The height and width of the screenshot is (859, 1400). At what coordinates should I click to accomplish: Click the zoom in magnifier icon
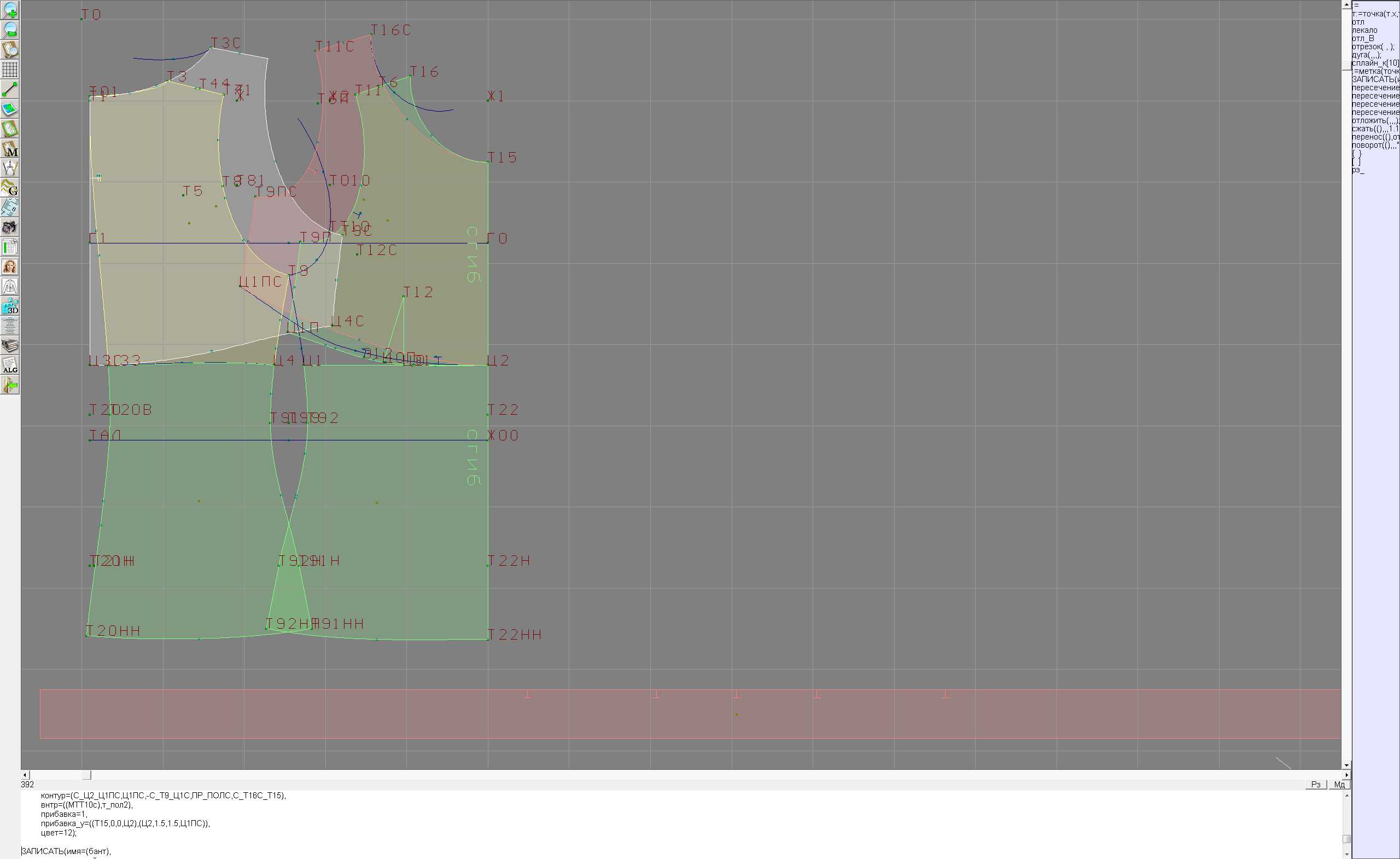(10, 10)
